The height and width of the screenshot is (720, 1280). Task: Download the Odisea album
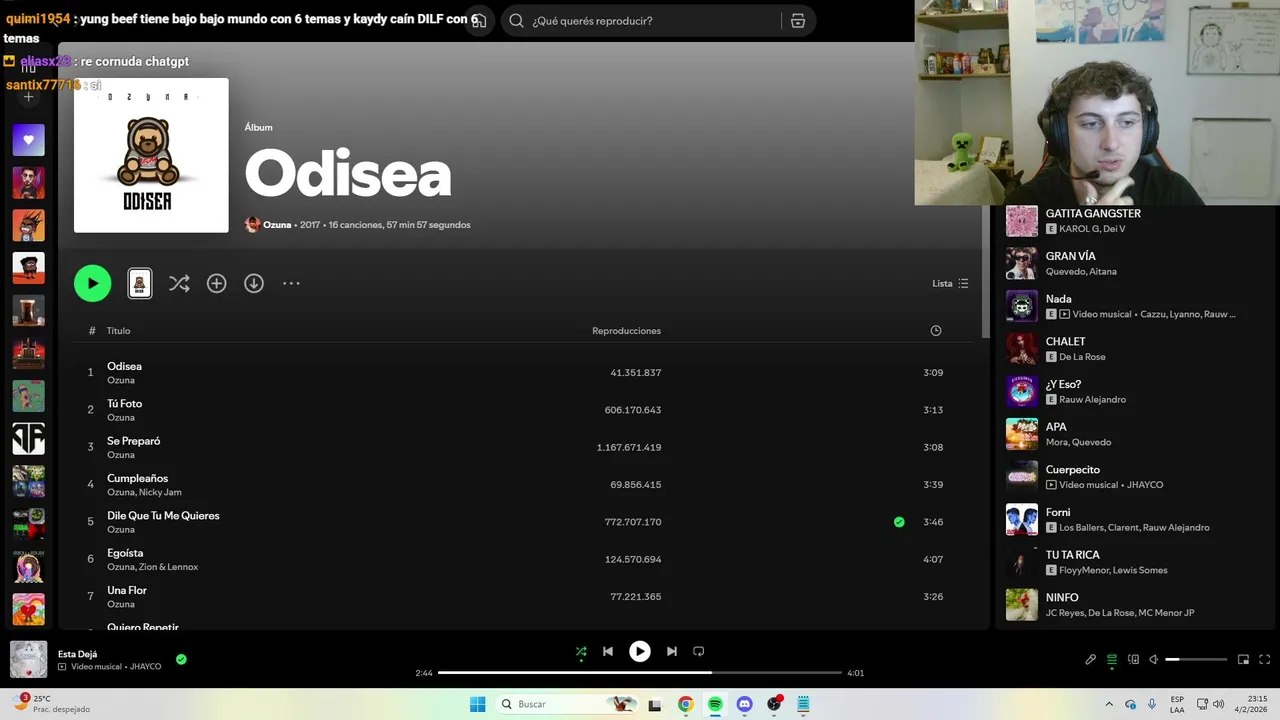click(254, 284)
